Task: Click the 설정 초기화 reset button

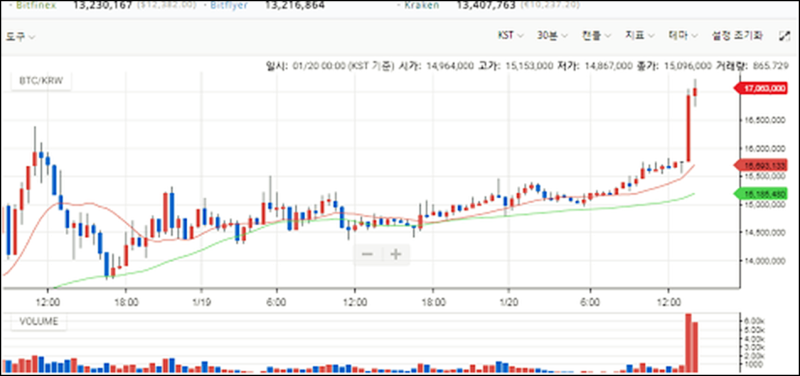Action: point(738,35)
